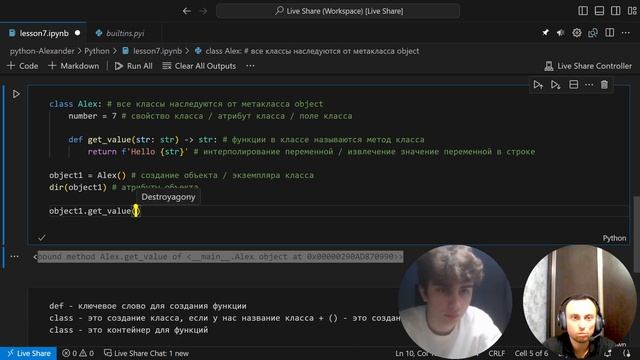
Task: Open cell toolbar More Actions ellipsis
Action: (x=589, y=85)
